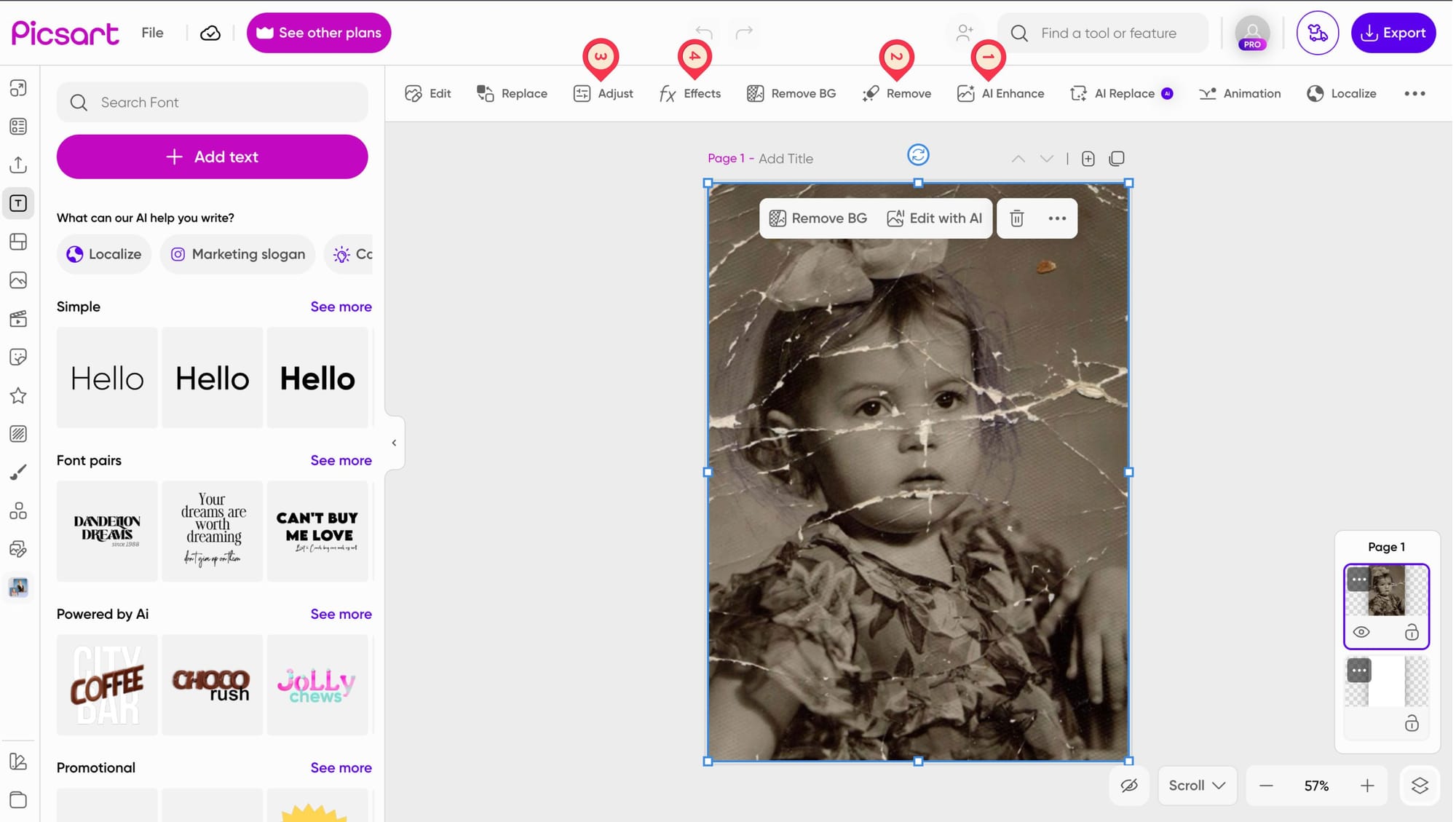Open the floating image toolbar more options
Screen dimensions: 1456x822
(x=1057, y=218)
